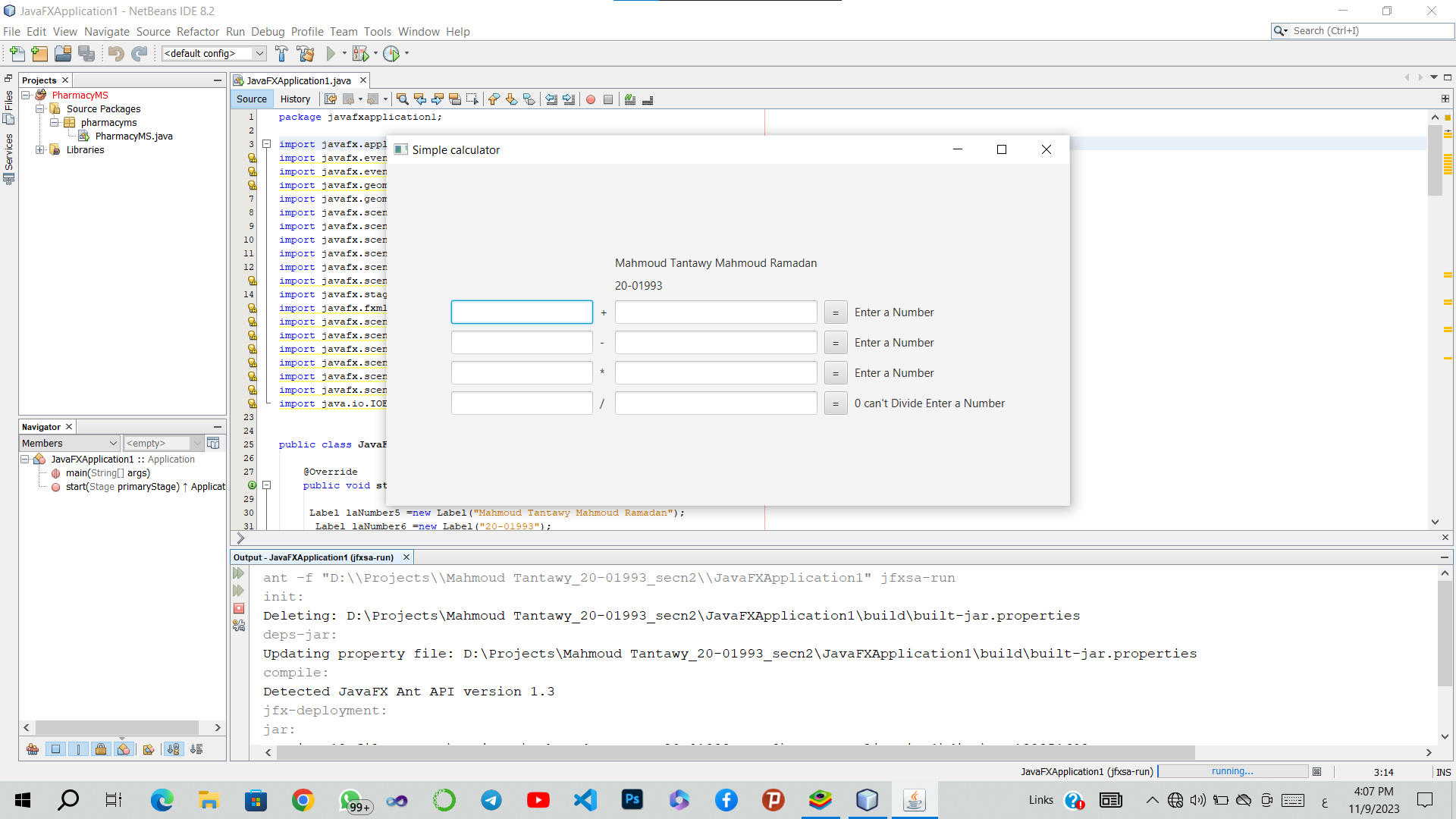Toggle Show Inherited Members in Navigator
This screenshot has height=819, width=1456.
tap(33, 749)
